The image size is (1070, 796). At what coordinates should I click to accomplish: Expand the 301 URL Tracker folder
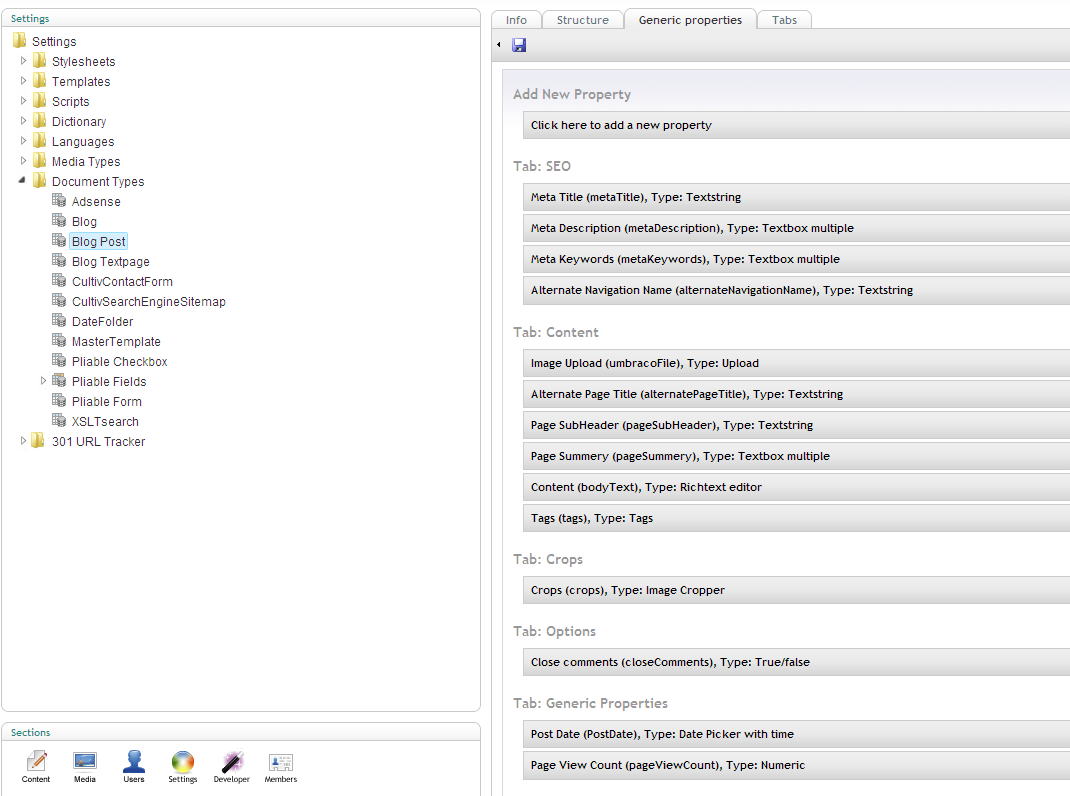click(24, 441)
